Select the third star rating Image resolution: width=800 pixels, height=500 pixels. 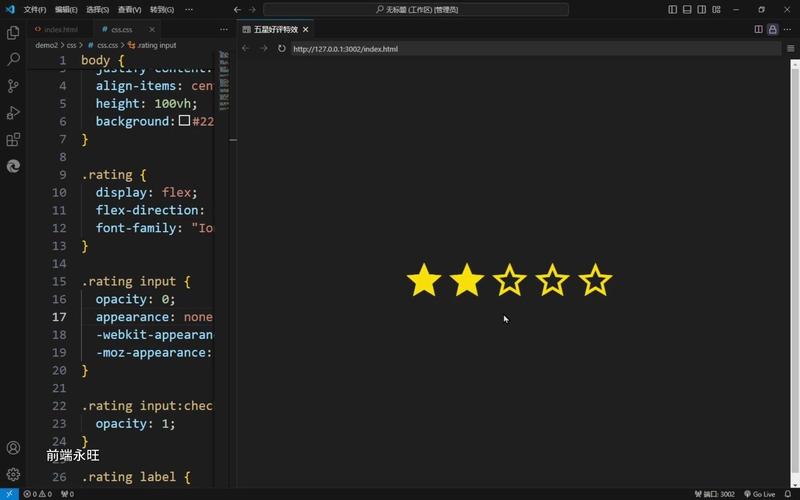click(x=510, y=281)
